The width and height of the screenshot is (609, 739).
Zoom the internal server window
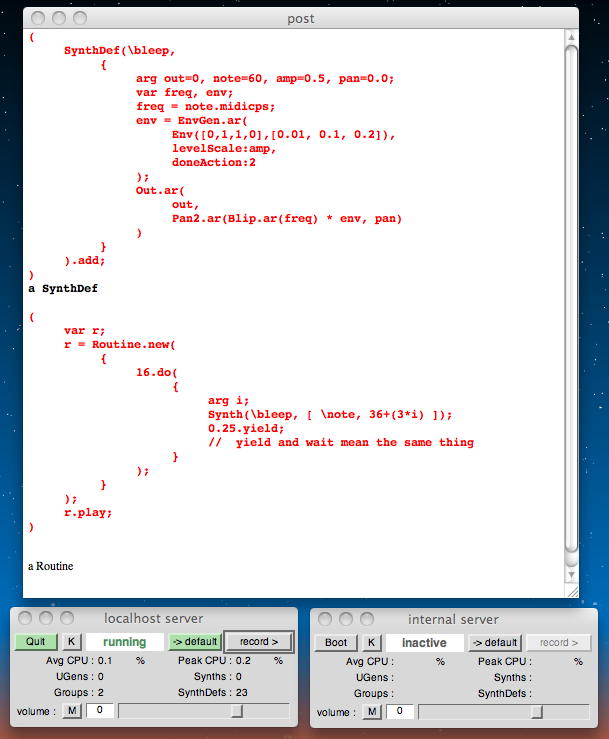coord(367,618)
